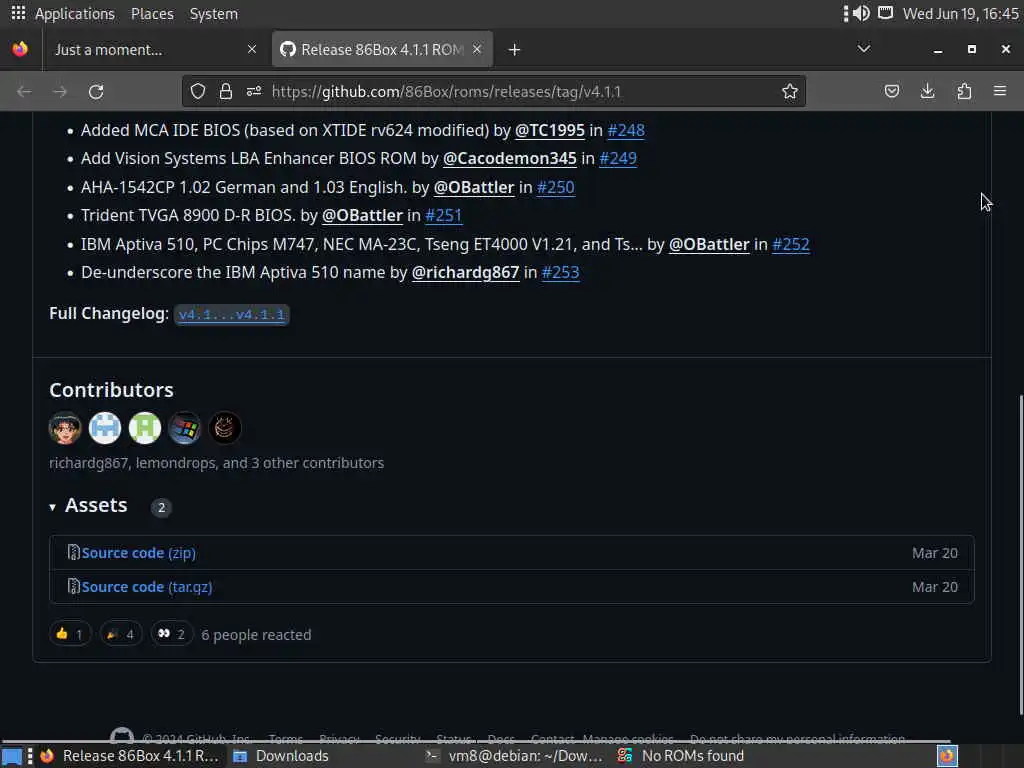1024x768 pixels.
Task: Download Source code (zip)
Action: coord(138,552)
